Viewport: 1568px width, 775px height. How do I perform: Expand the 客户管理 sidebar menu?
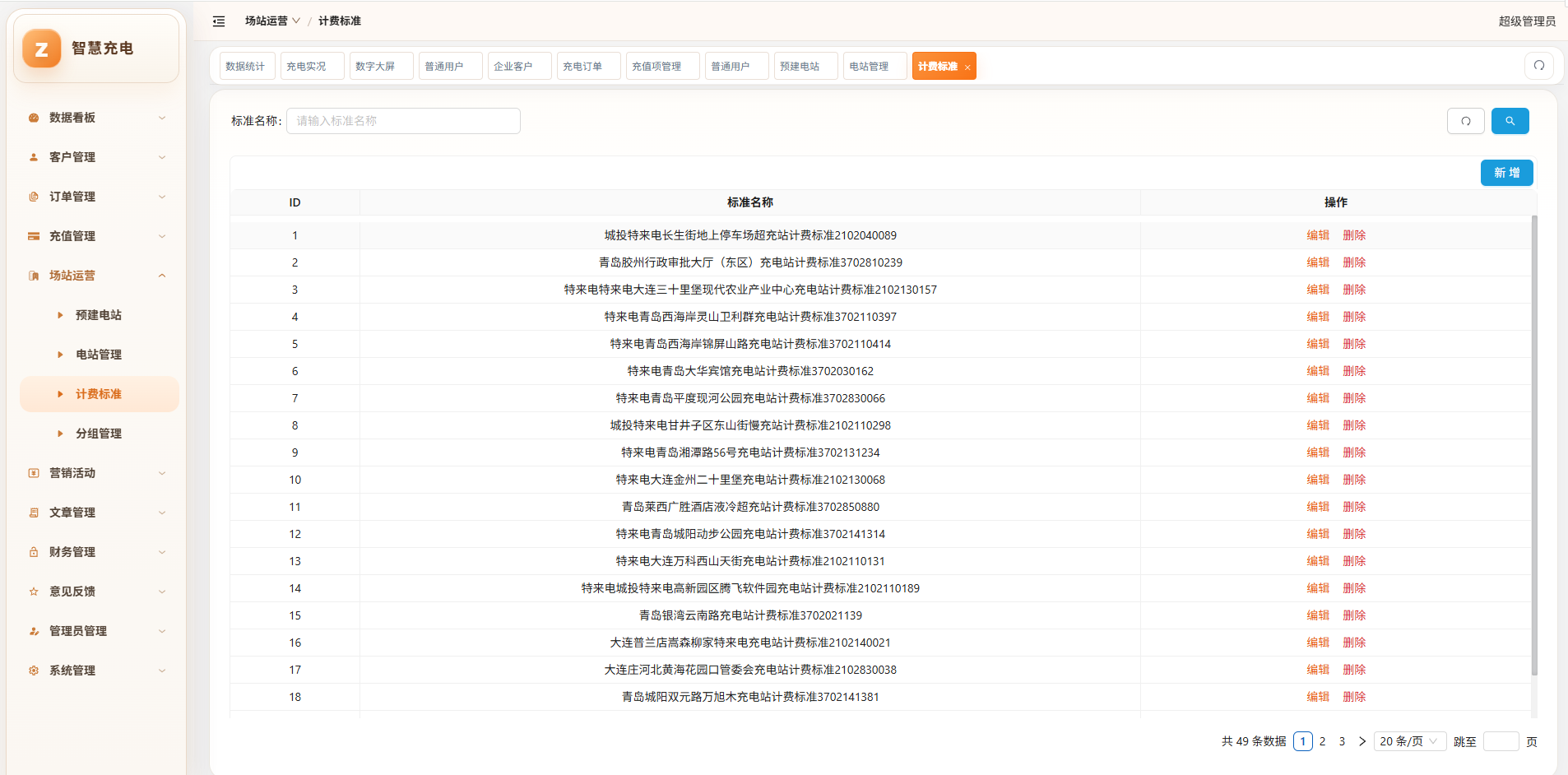[96, 157]
